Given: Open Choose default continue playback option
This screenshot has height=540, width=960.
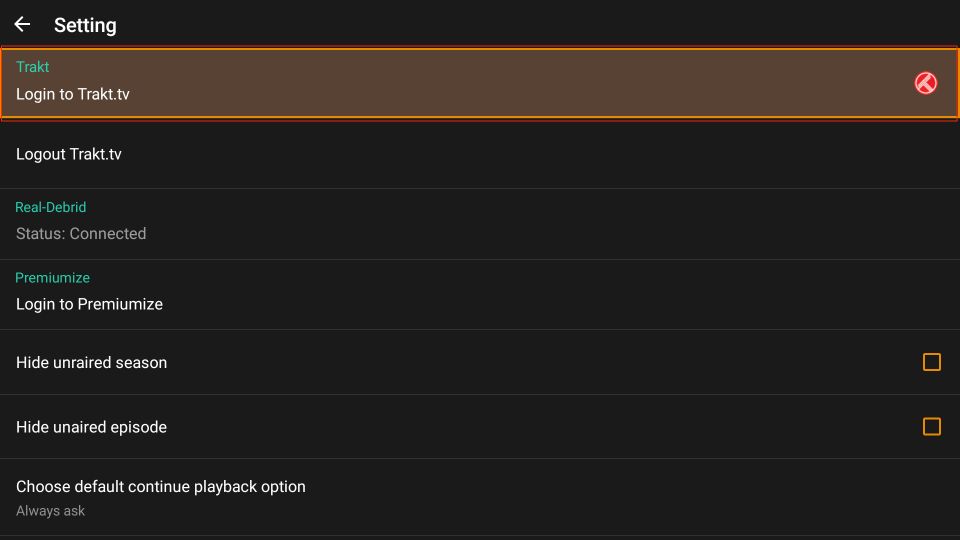Looking at the screenshot, I should 480,497.
